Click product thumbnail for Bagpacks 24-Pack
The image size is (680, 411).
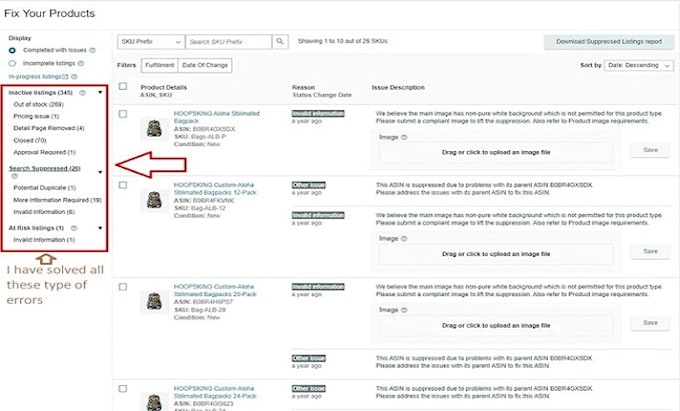click(x=154, y=402)
